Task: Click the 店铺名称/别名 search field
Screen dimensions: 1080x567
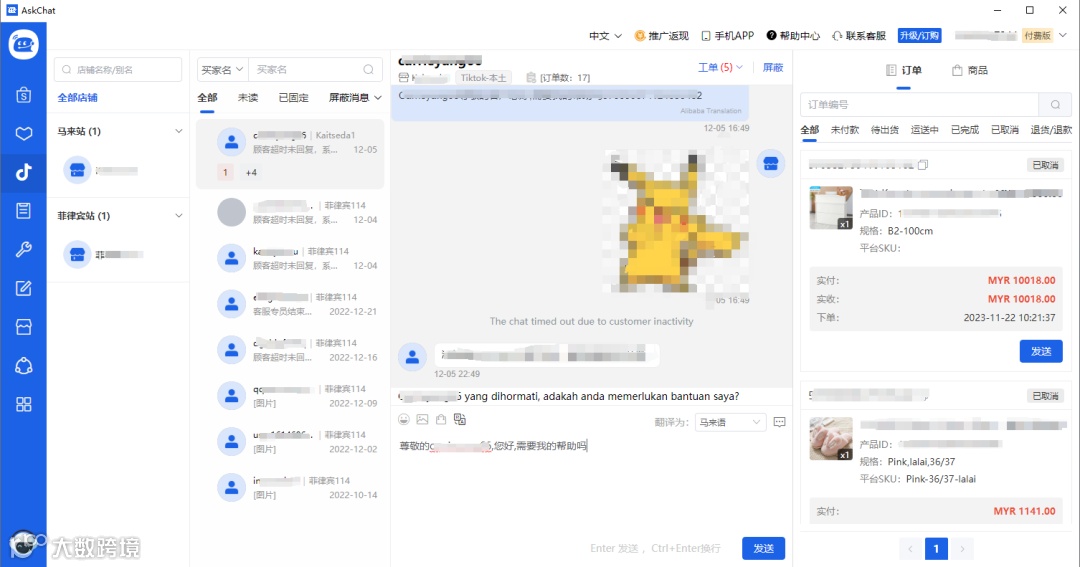Action: tap(118, 70)
